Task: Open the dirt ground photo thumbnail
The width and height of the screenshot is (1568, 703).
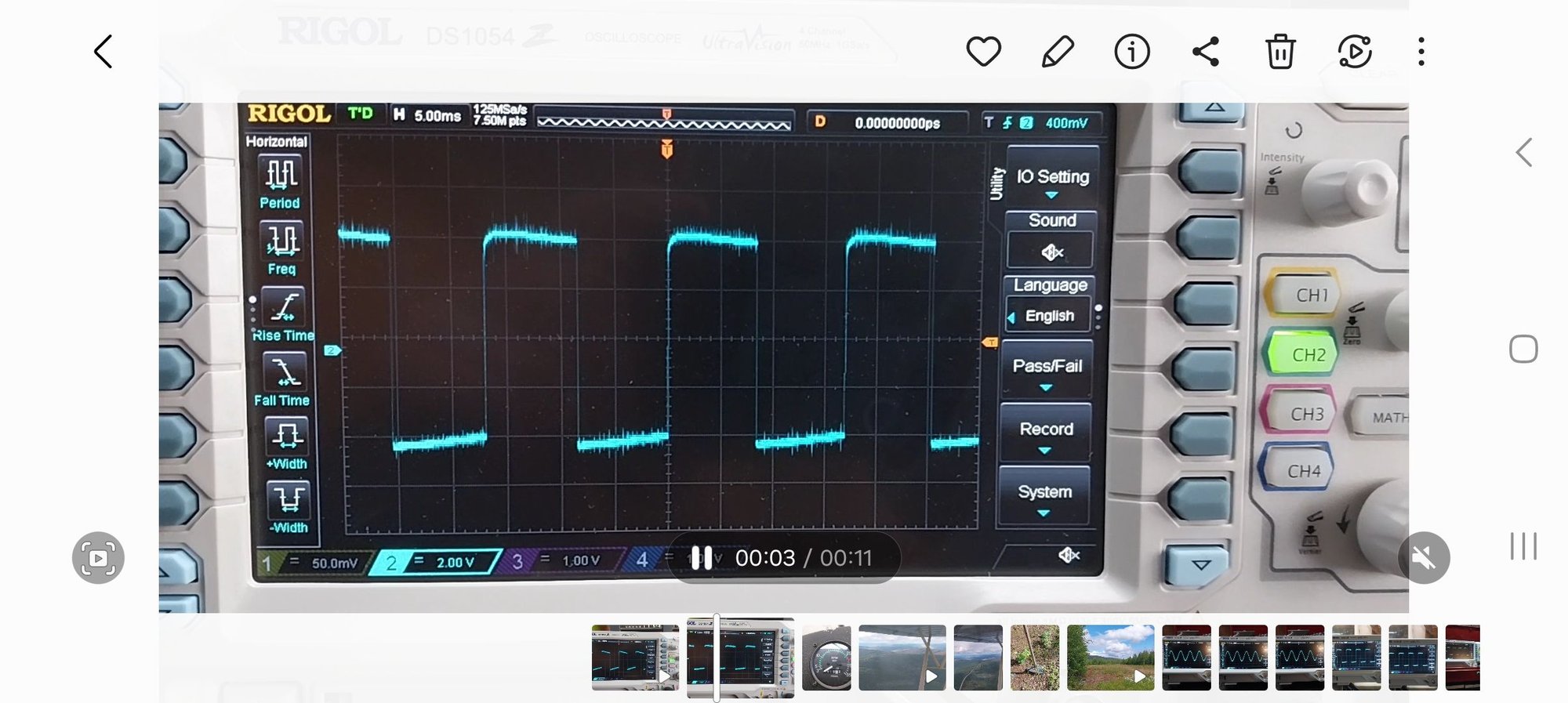Action: (1034, 658)
